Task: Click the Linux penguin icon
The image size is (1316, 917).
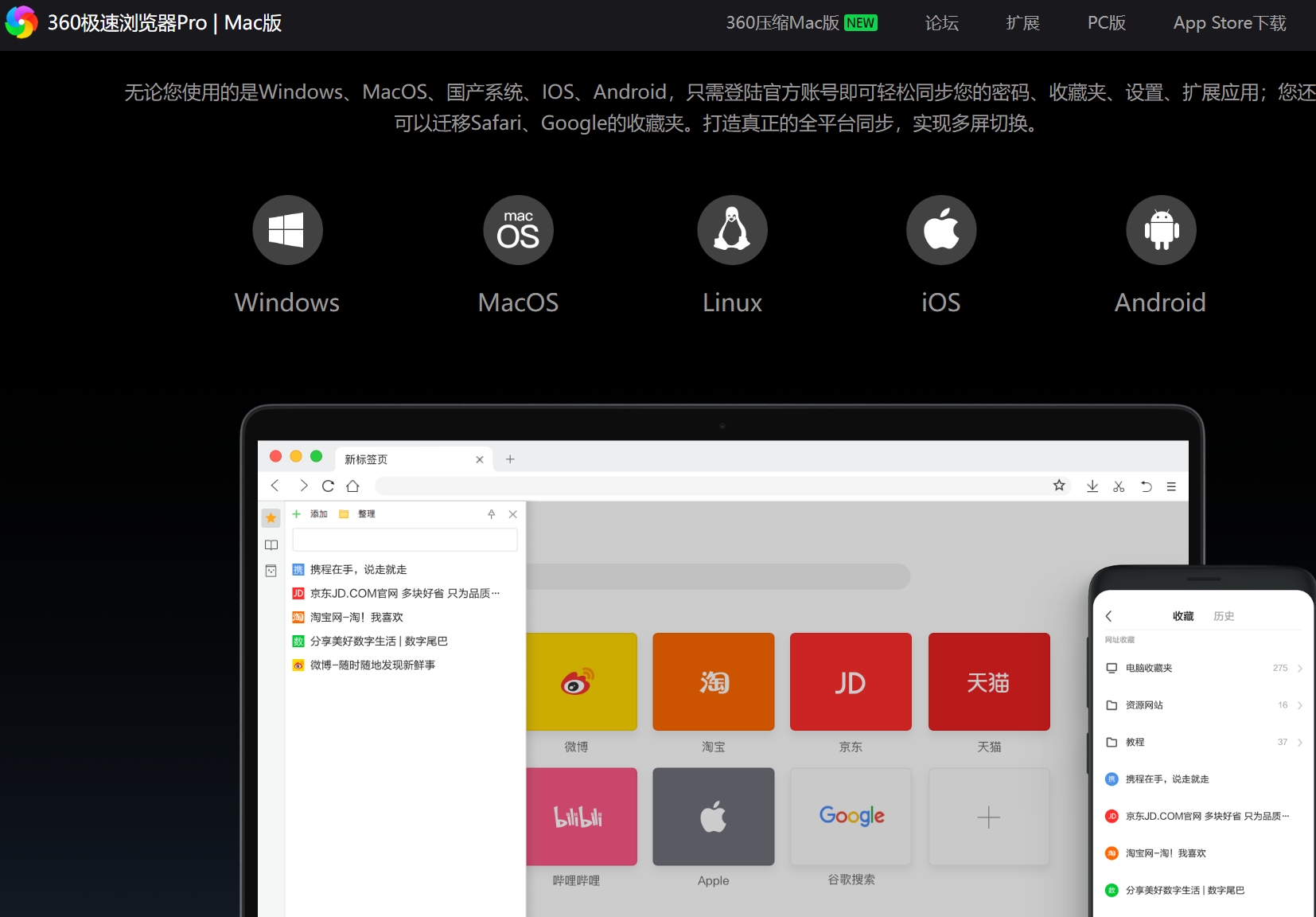Action: [732, 230]
